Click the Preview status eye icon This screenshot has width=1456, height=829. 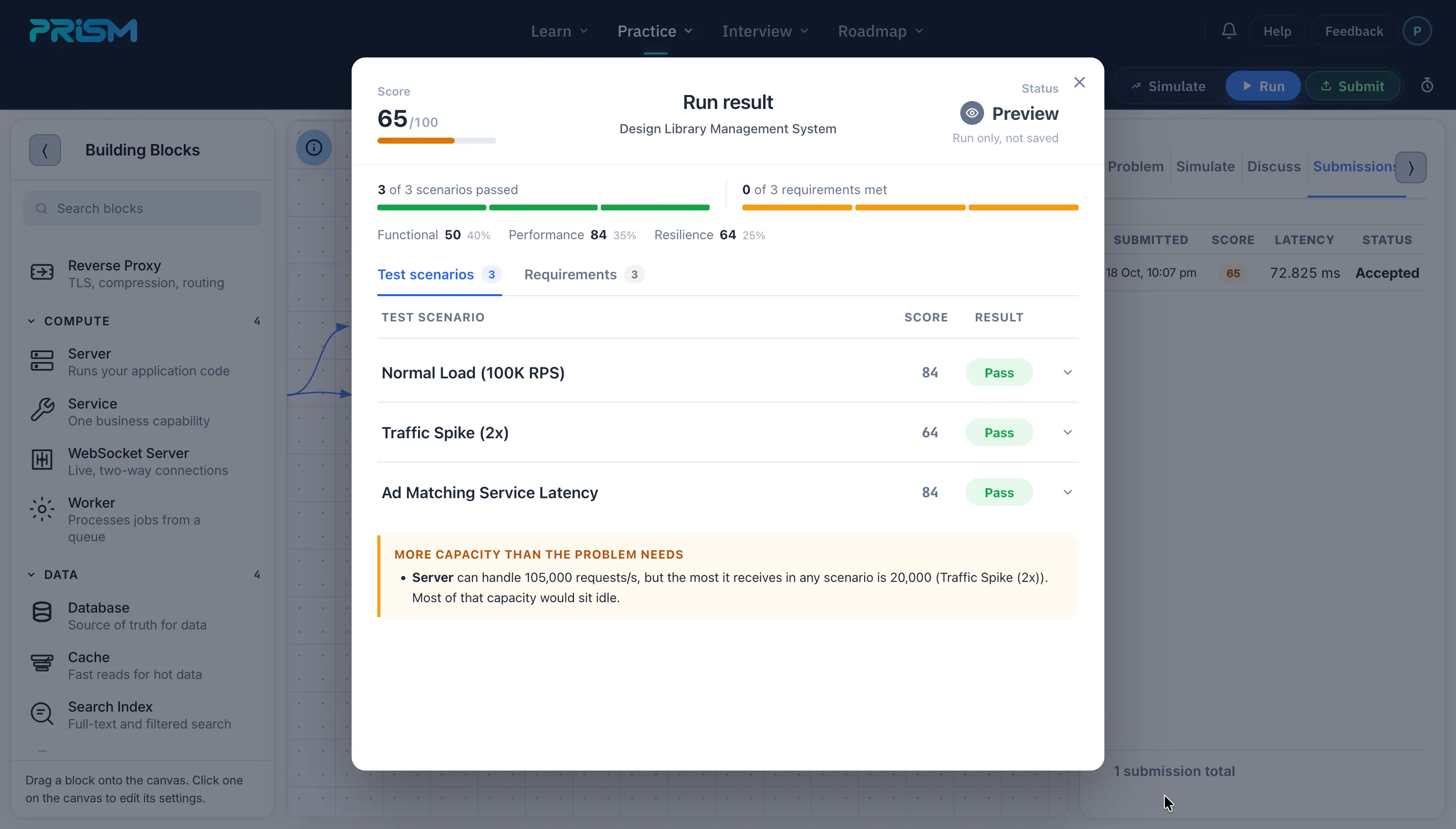coord(972,113)
